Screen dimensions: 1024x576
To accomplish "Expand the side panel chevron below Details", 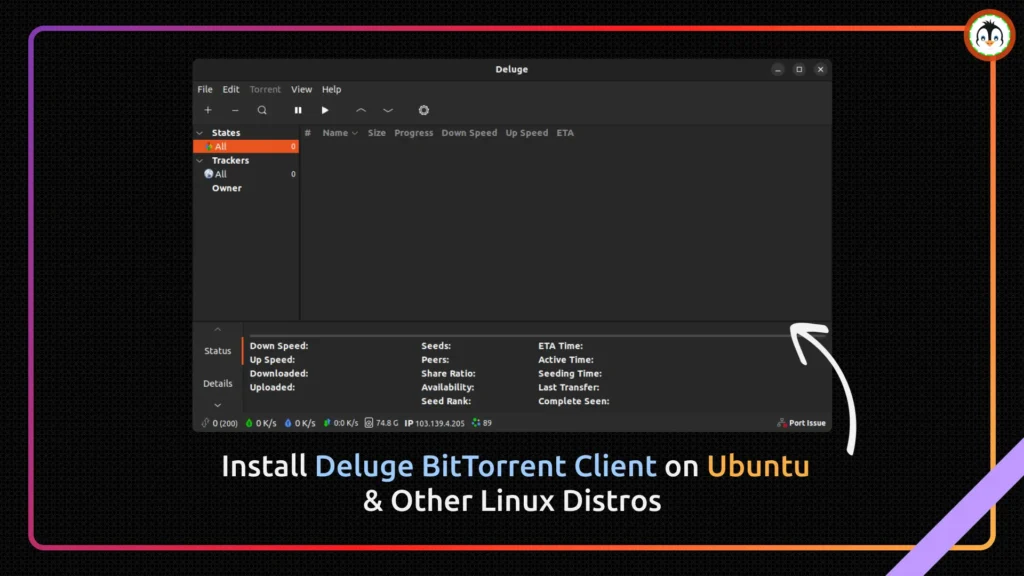I will tap(218, 404).
